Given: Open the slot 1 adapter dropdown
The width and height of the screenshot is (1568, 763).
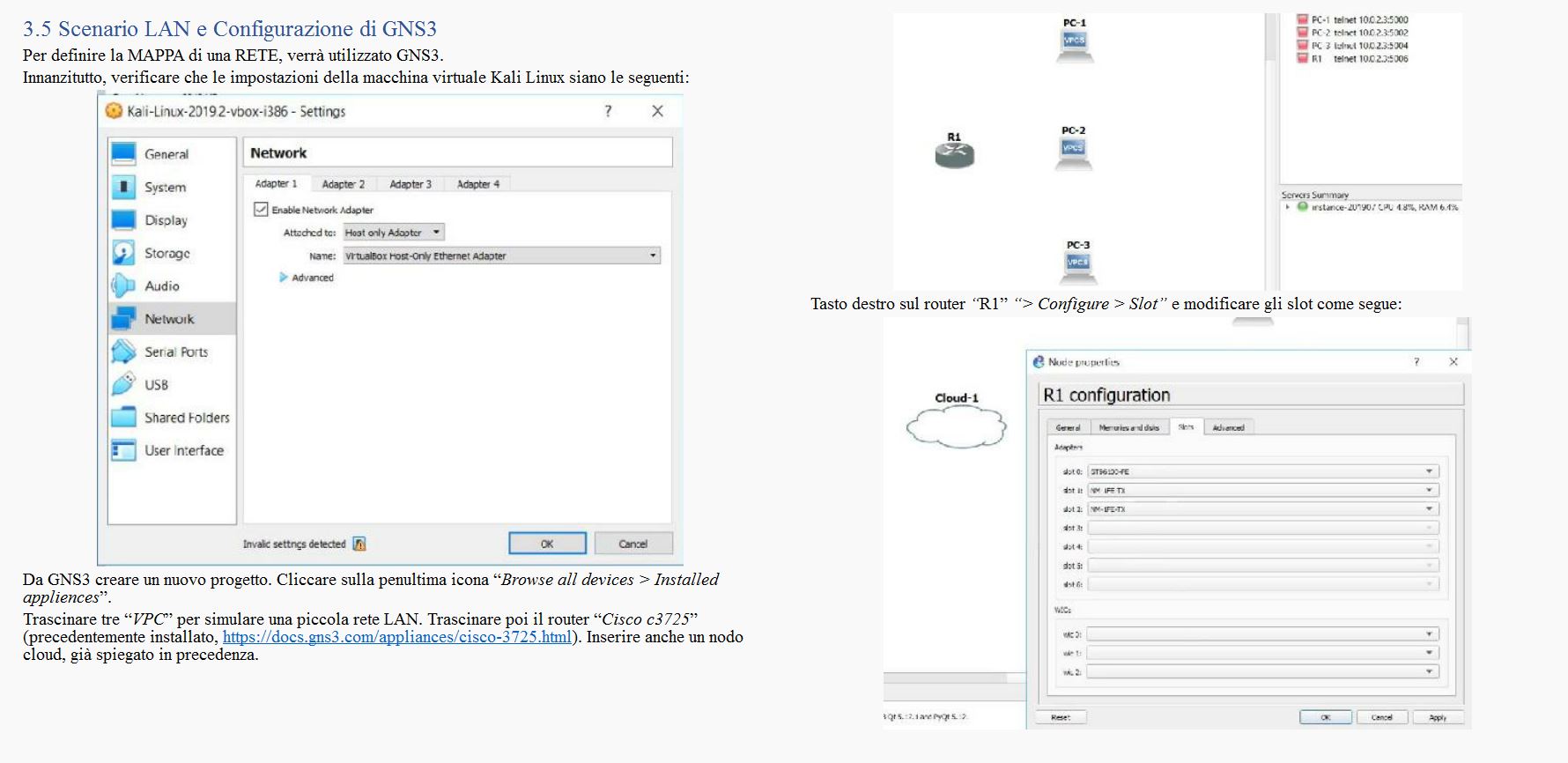Looking at the screenshot, I should (x=1263, y=490).
